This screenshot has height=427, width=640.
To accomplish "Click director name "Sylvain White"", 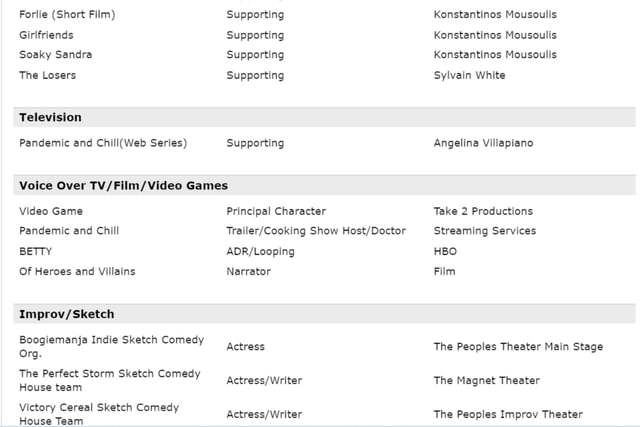I will pos(469,75).
